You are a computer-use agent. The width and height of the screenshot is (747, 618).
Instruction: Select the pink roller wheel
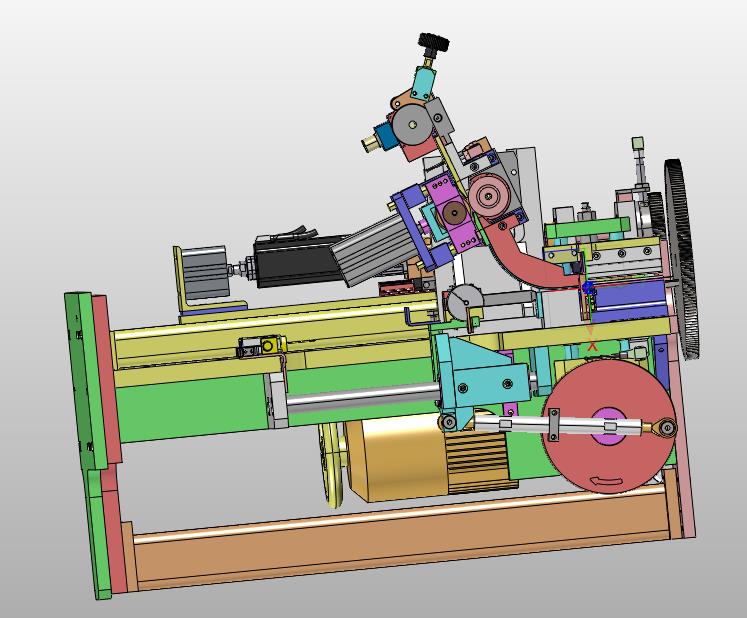[x=488, y=195]
